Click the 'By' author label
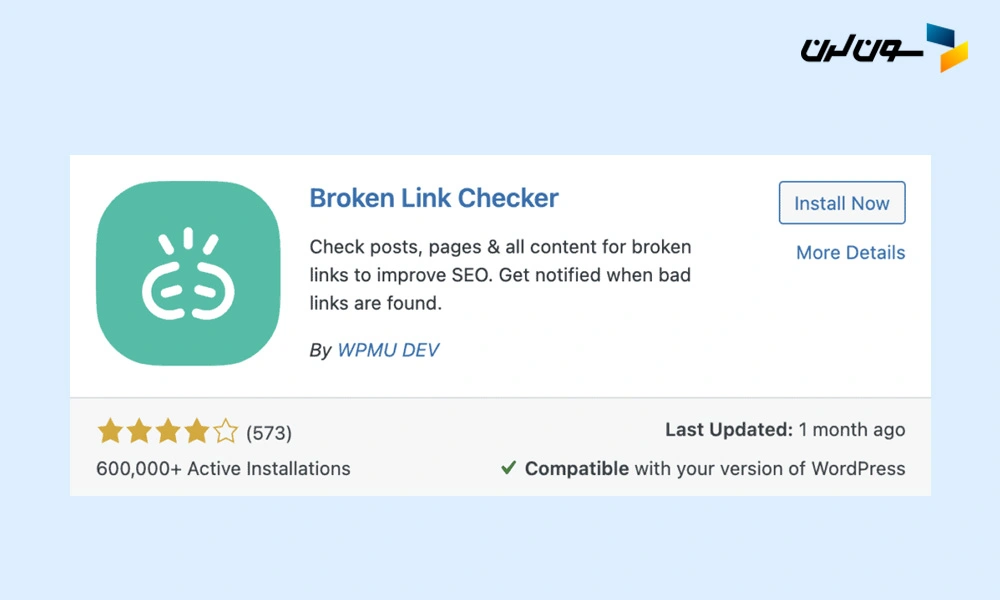1000x600 pixels. pyautogui.click(x=320, y=350)
